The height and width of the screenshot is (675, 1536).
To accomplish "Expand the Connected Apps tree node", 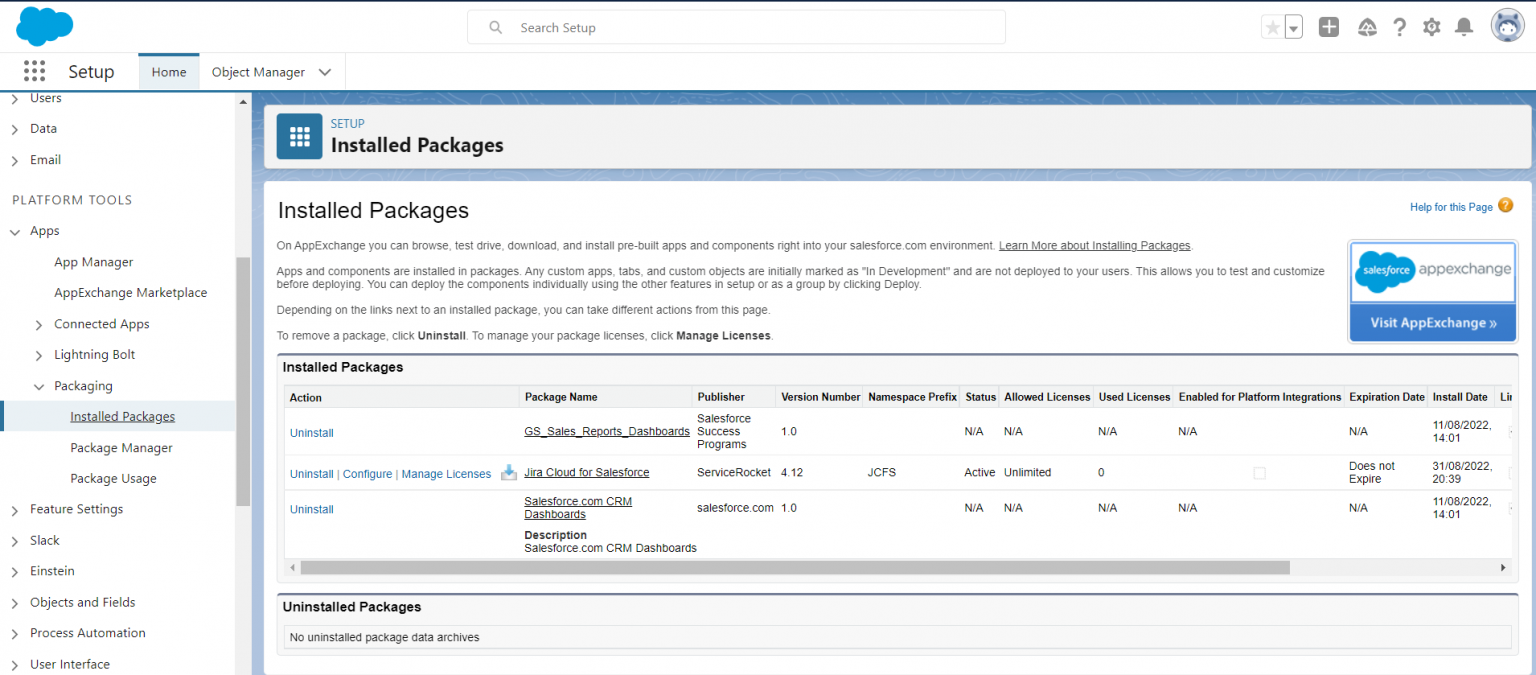I will (x=39, y=325).
